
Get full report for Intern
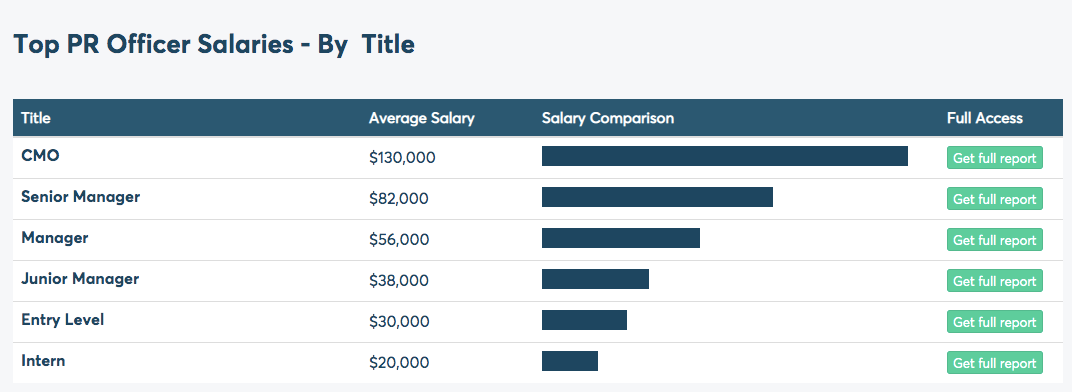995,363
